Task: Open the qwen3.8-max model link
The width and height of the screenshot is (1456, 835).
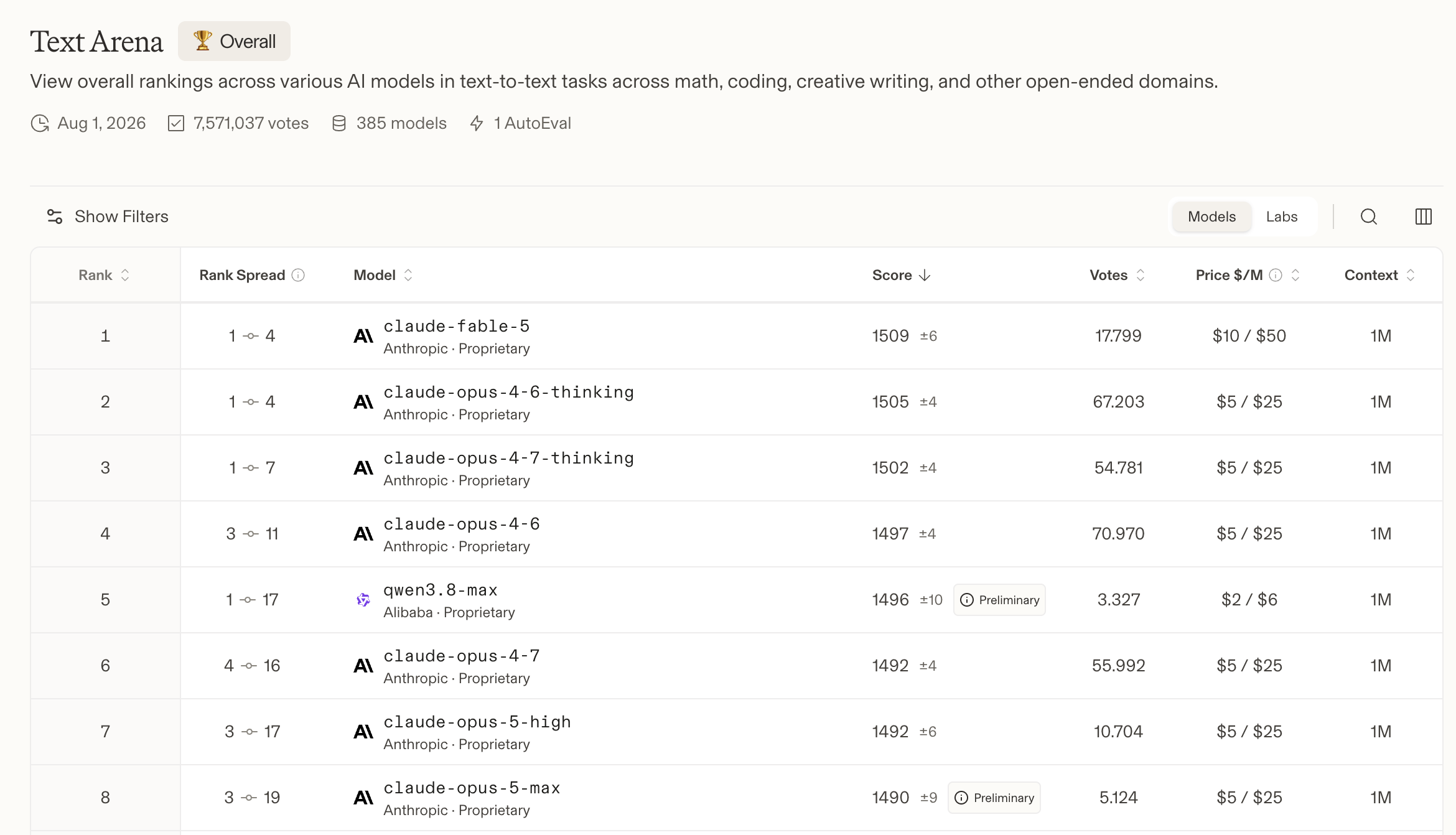Action: click(441, 590)
